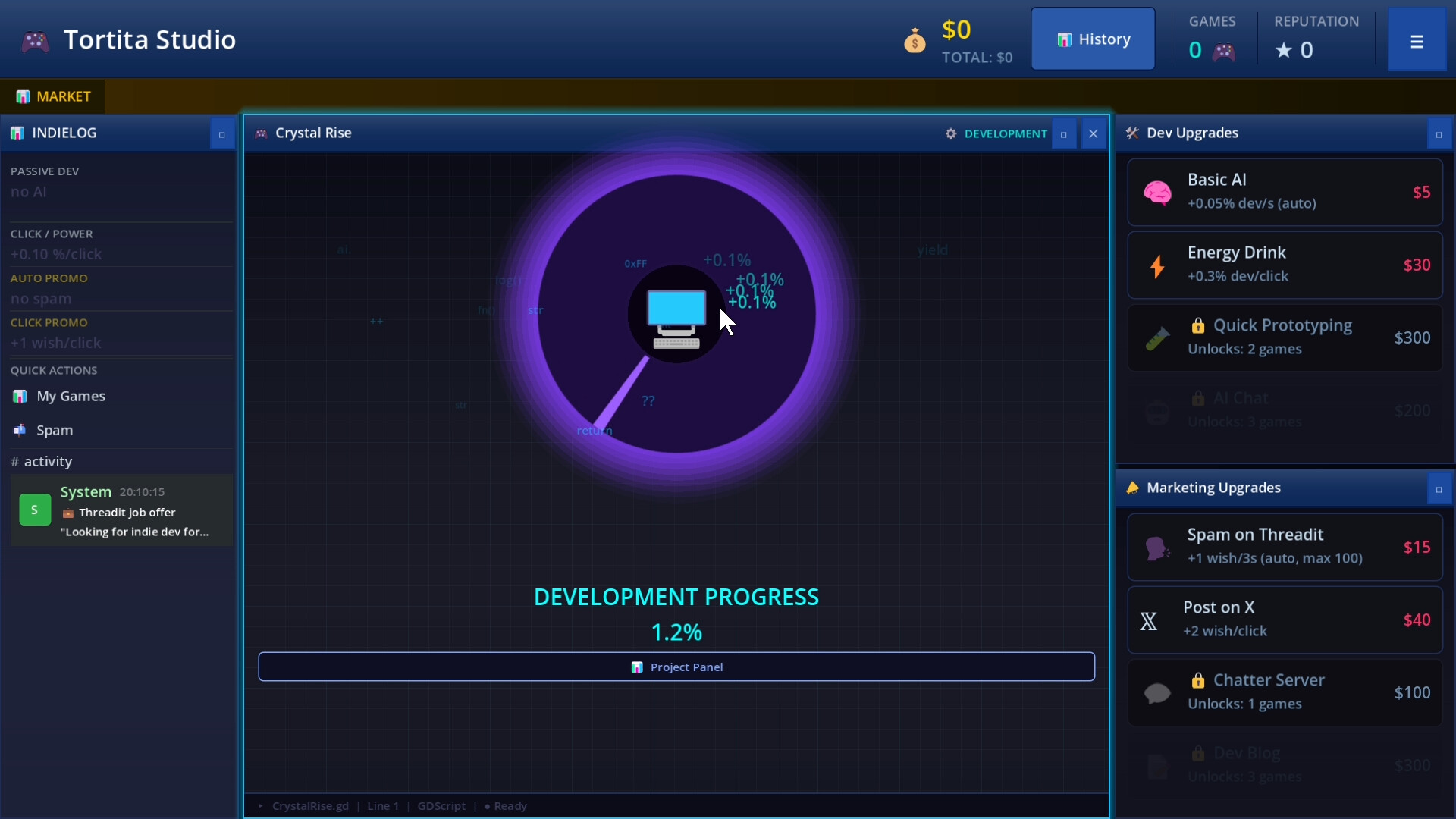Click the money bag icon
Screen dimensions: 1456x819
[915, 41]
